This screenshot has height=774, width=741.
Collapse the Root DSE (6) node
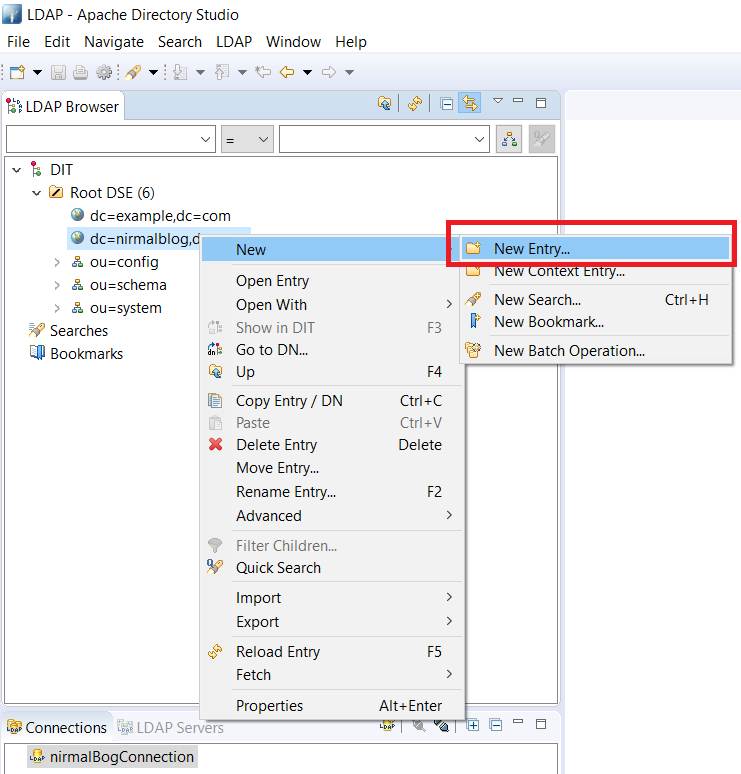(x=37, y=193)
